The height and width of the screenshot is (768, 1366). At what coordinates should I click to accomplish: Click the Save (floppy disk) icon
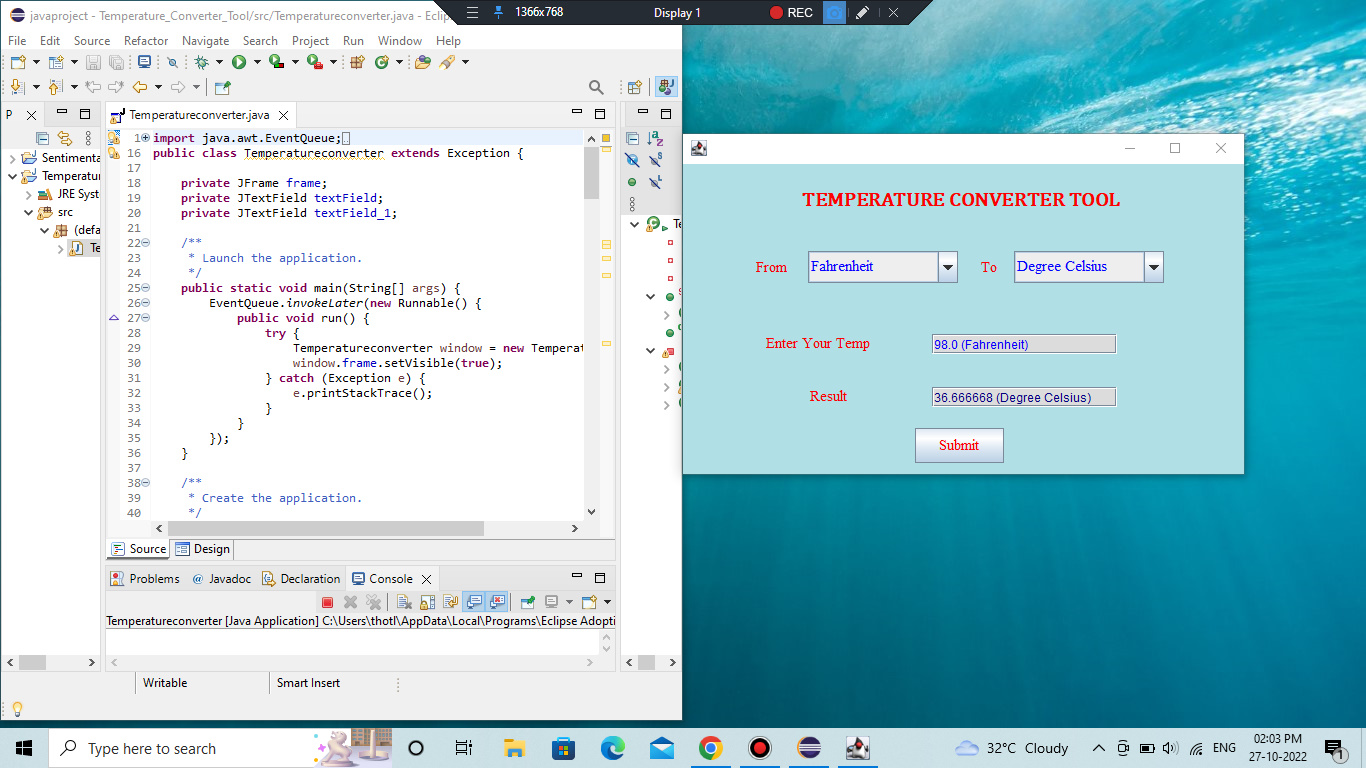93,62
